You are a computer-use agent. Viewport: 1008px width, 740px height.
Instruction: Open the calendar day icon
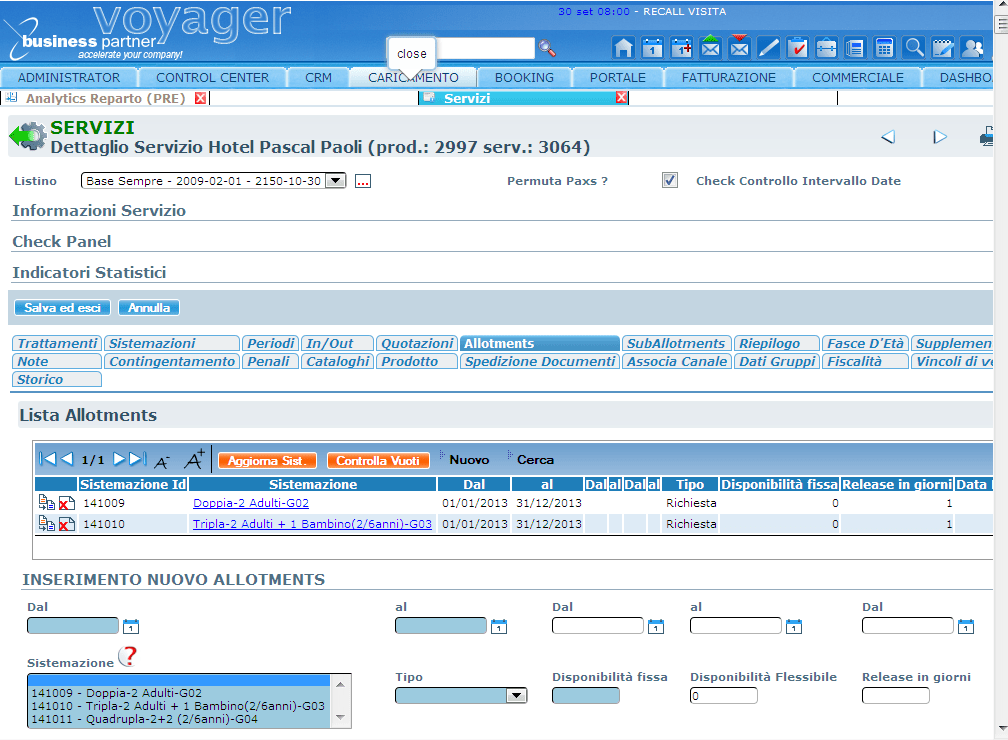tap(652, 48)
